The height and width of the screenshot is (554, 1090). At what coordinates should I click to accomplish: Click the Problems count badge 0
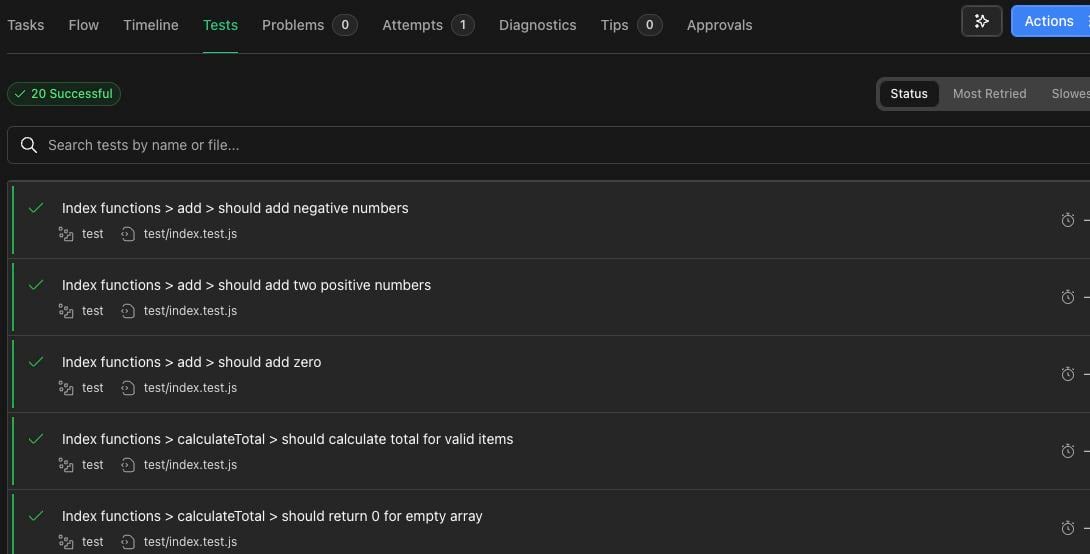pos(345,25)
